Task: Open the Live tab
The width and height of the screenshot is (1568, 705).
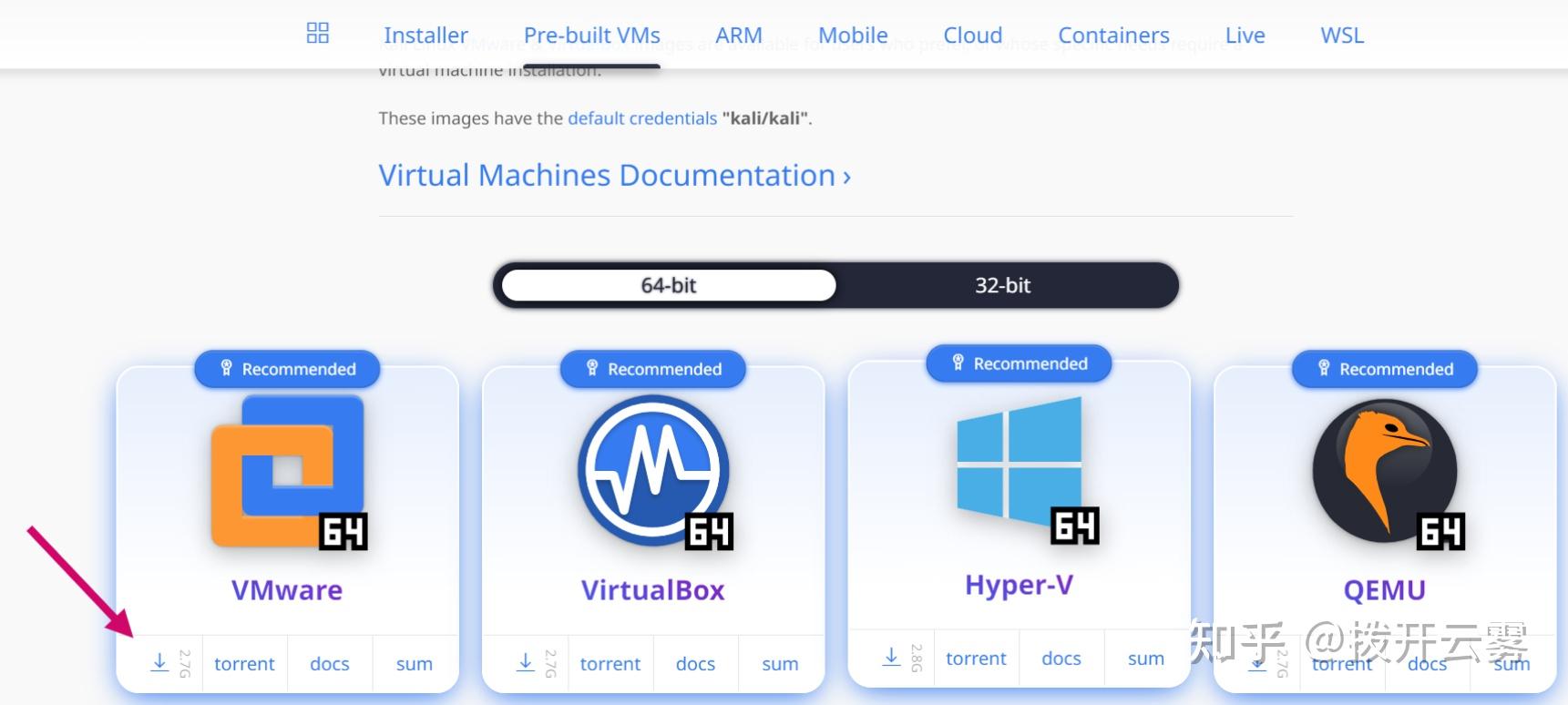Action: click(1245, 36)
